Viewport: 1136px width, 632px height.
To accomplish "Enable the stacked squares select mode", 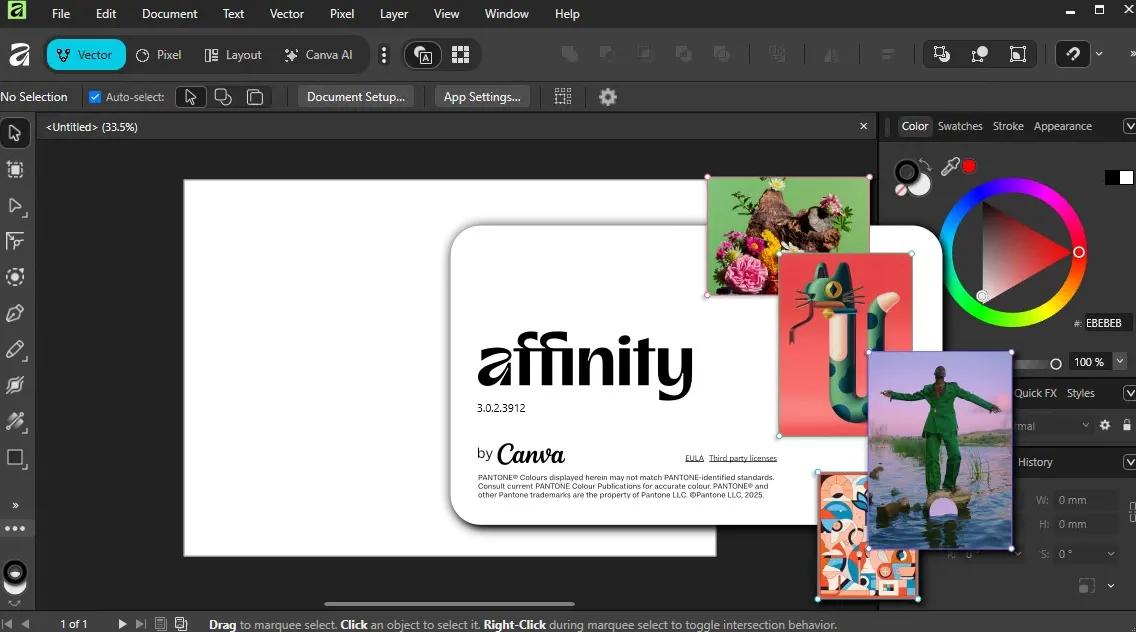I will click(x=255, y=97).
